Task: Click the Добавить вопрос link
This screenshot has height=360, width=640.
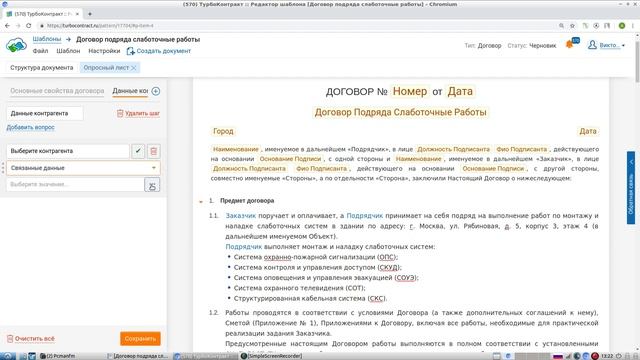Action: pos(30,127)
